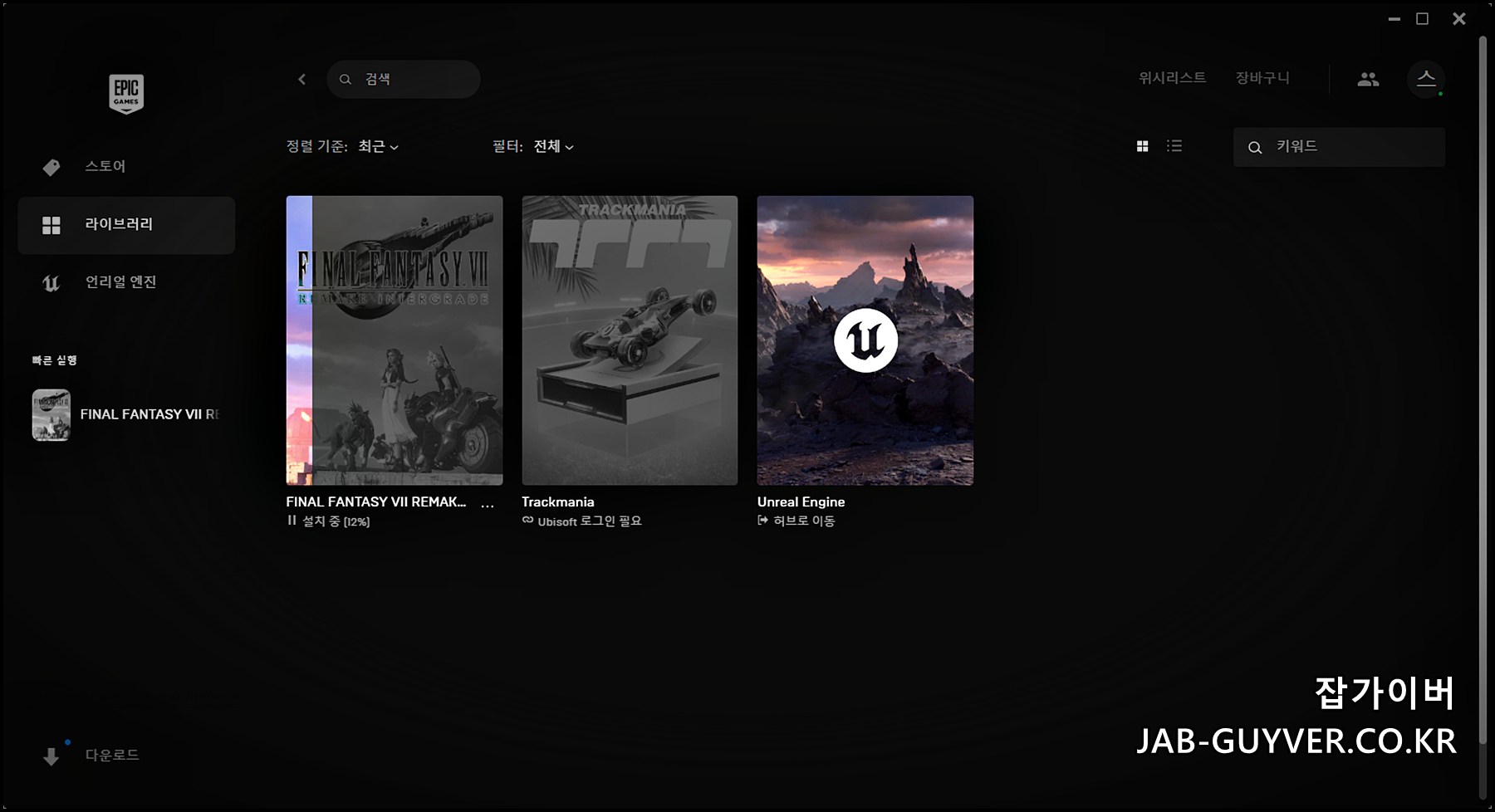Click the magnifier in 검색 box

pos(346,80)
